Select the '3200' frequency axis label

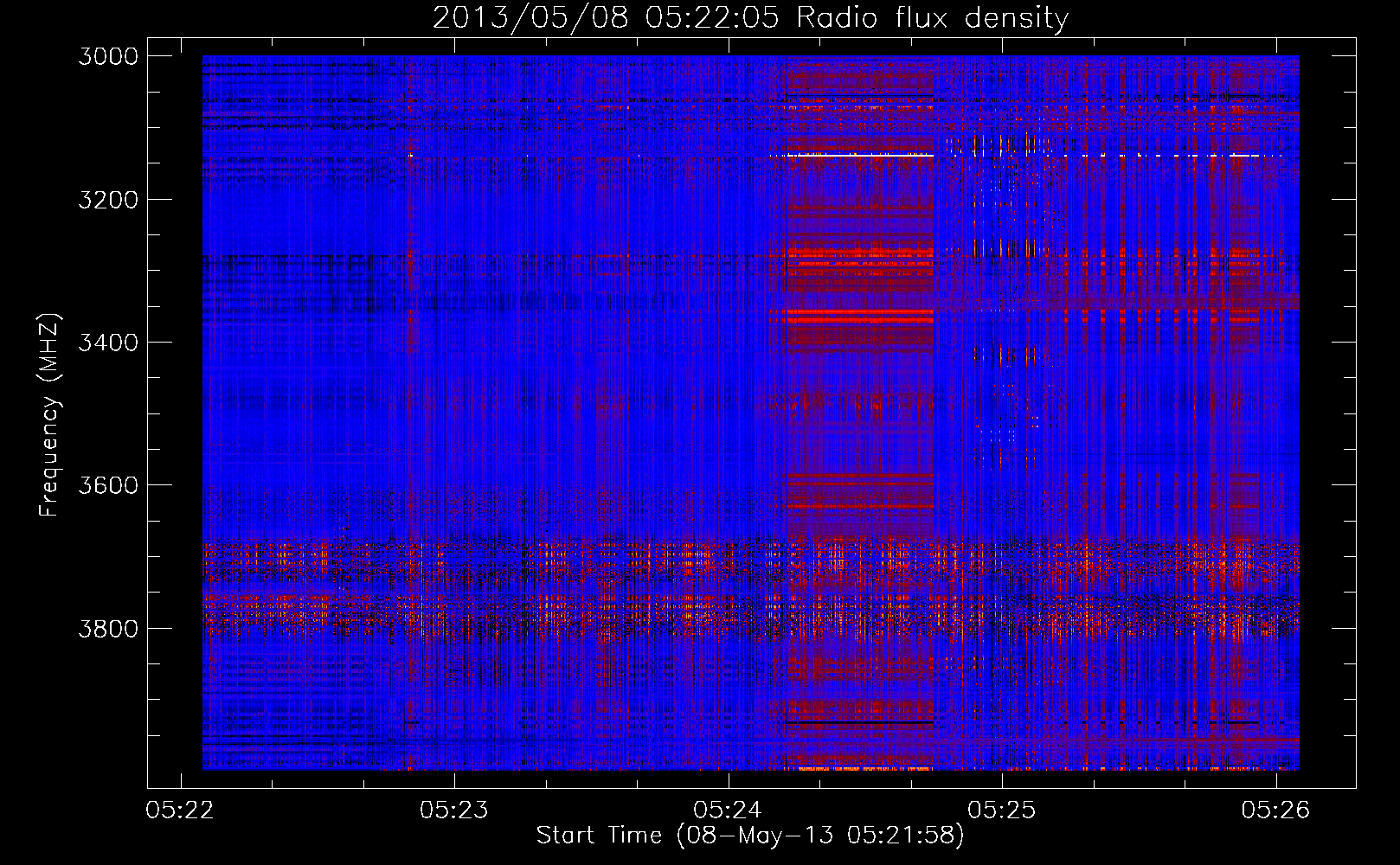(108, 200)
